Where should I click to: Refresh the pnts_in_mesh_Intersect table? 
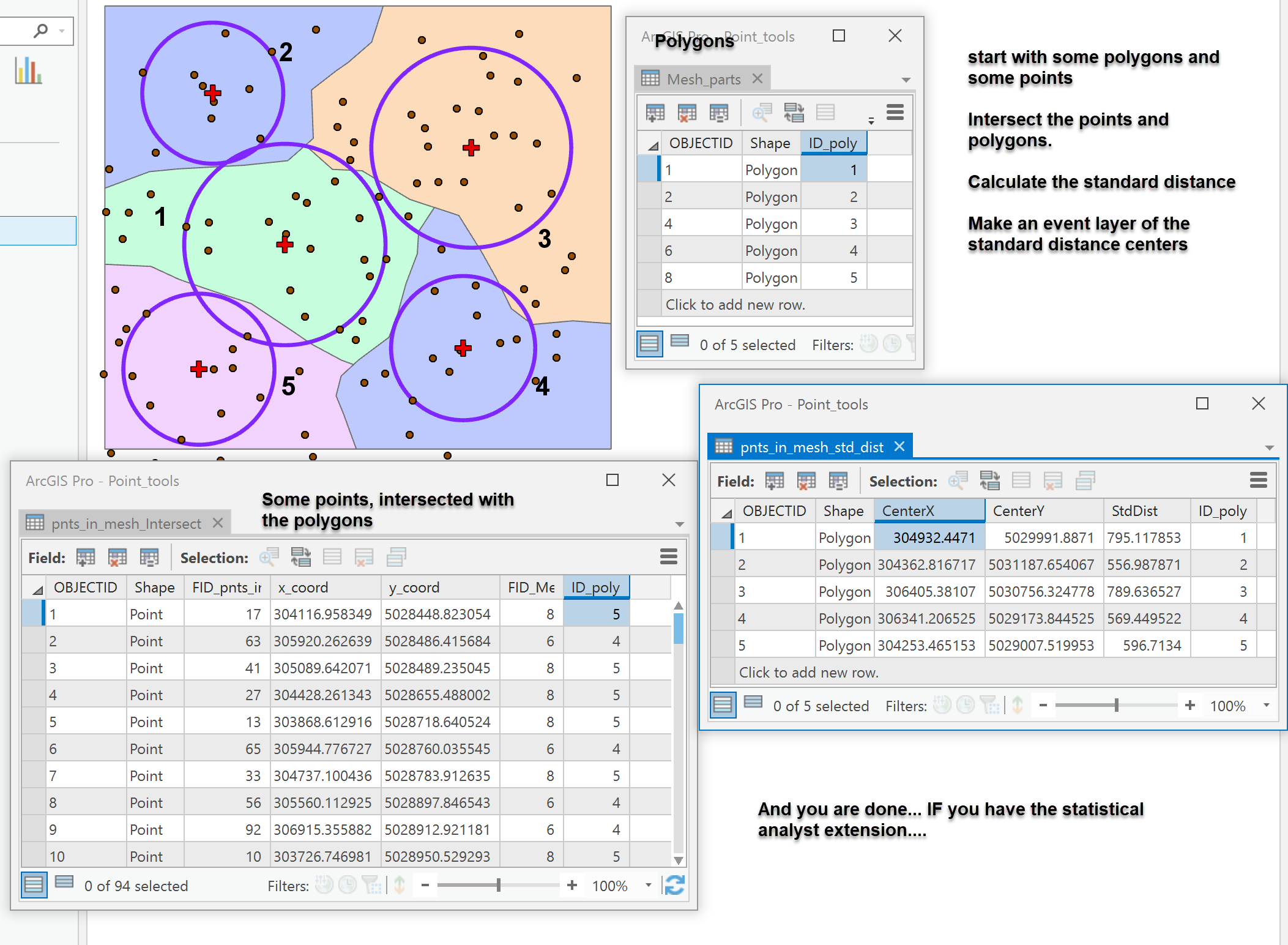click(674, 885)
